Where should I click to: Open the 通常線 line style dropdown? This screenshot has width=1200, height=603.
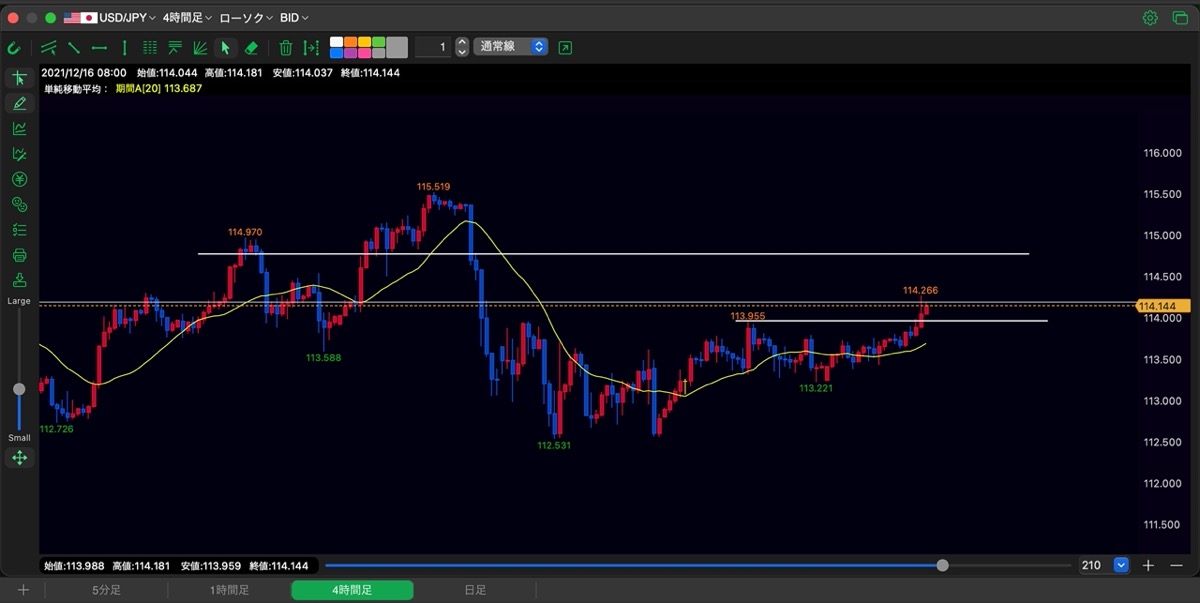point(511,47)
